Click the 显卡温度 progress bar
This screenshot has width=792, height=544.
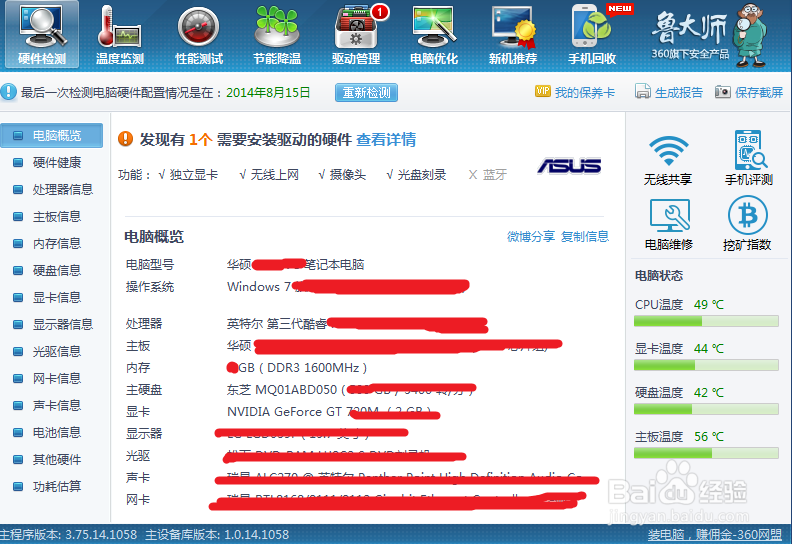coord(706,365)
